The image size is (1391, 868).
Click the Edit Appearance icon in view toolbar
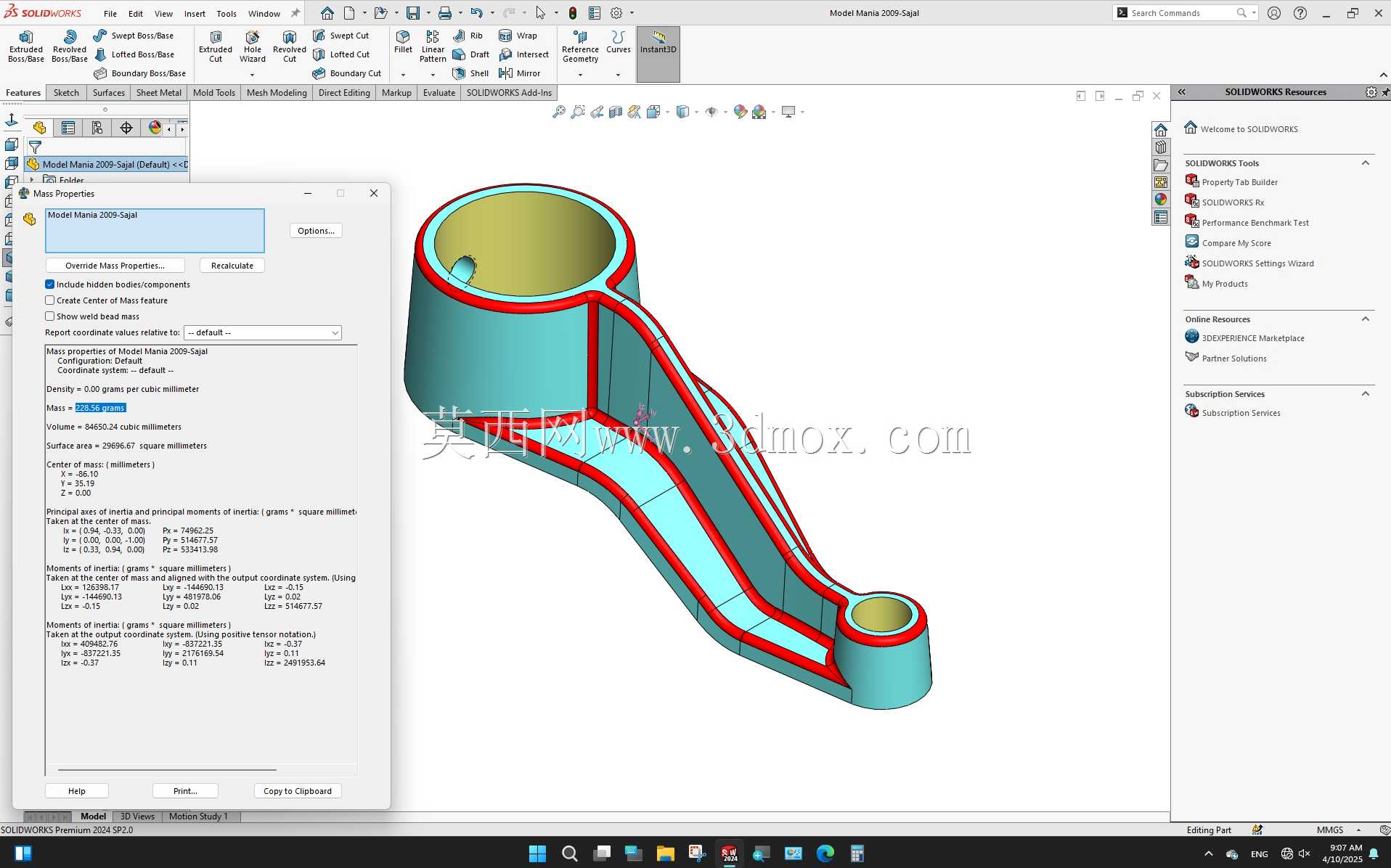pyautogui.click(x=740, y=112)
